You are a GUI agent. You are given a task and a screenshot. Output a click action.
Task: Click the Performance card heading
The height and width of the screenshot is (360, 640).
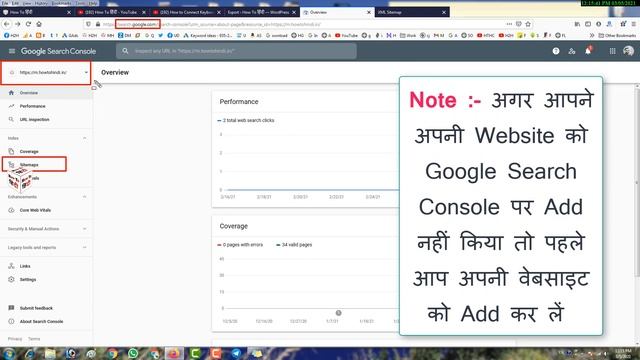[x=239, y=102]
